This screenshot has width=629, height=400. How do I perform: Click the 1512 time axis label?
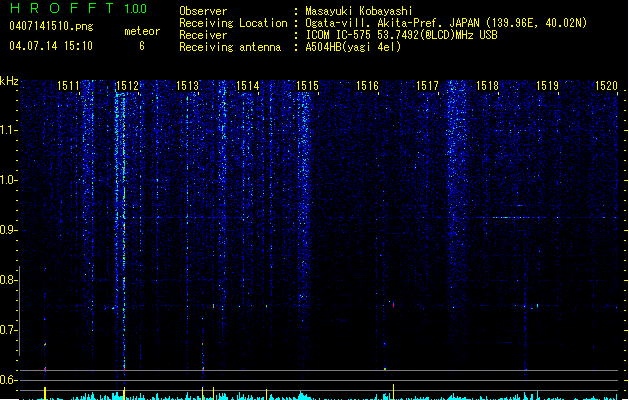128,86
